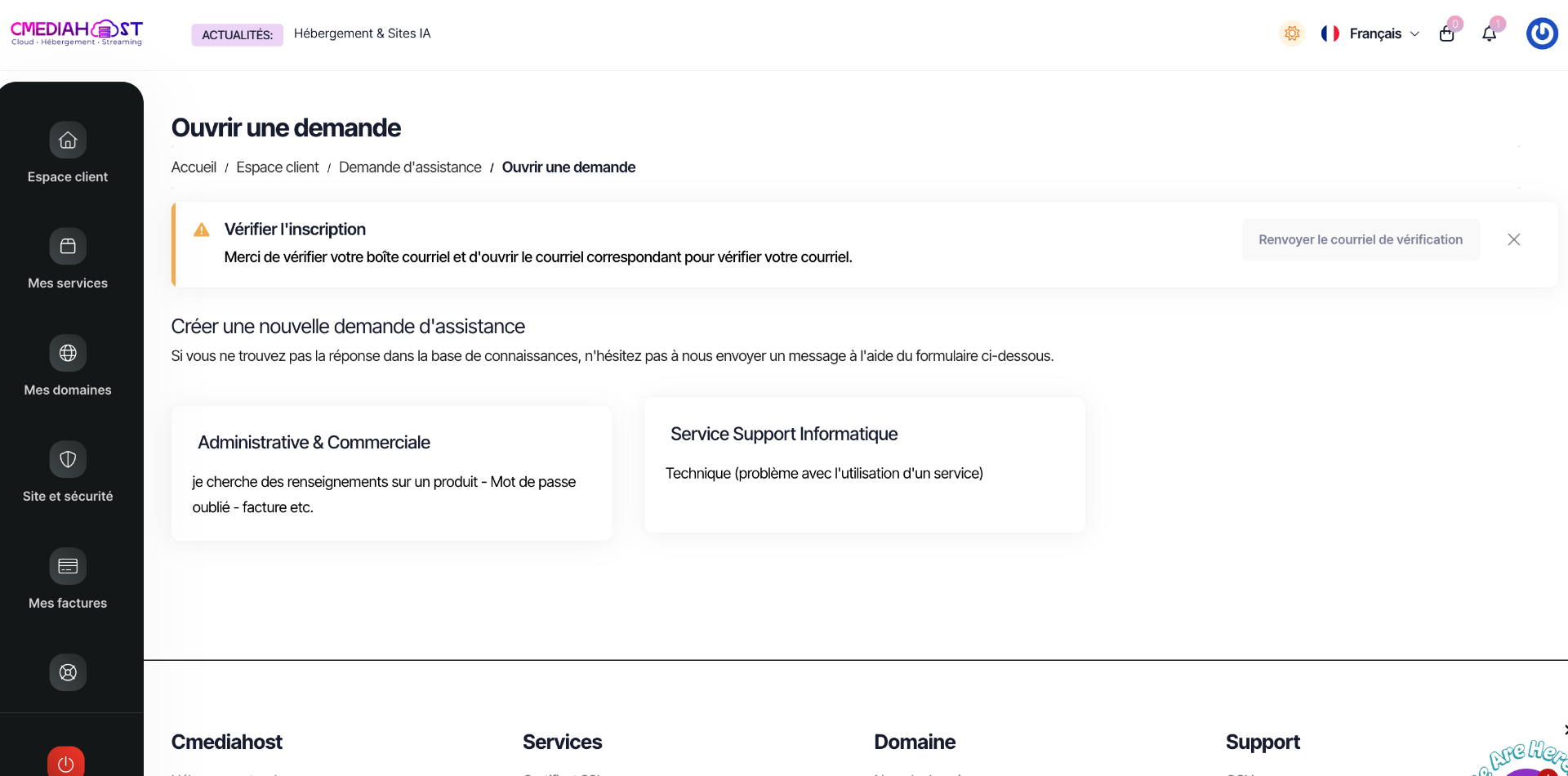
Task: Open Site et sécurité shield icon
Action: [x=68, y=459]
